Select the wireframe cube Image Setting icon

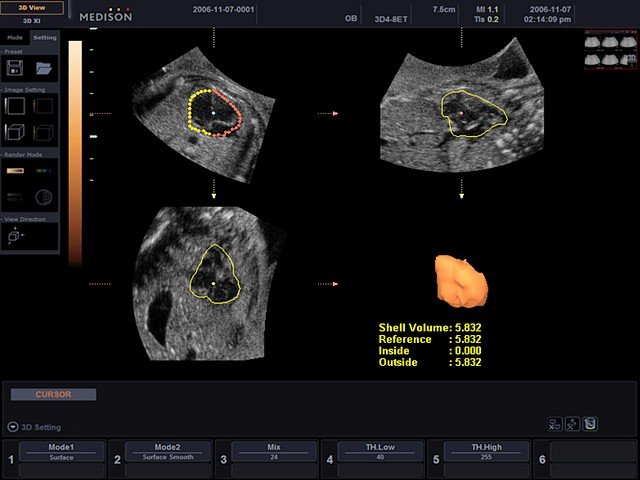[x=44, y=133]
